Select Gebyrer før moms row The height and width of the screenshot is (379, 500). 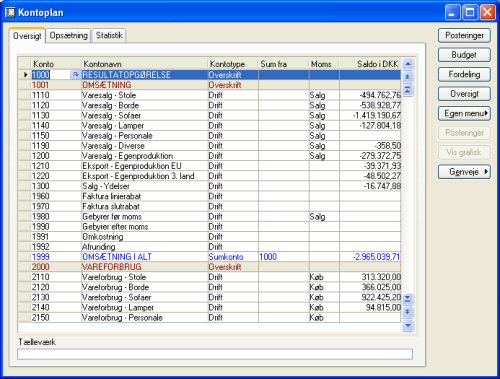[210, 216]
